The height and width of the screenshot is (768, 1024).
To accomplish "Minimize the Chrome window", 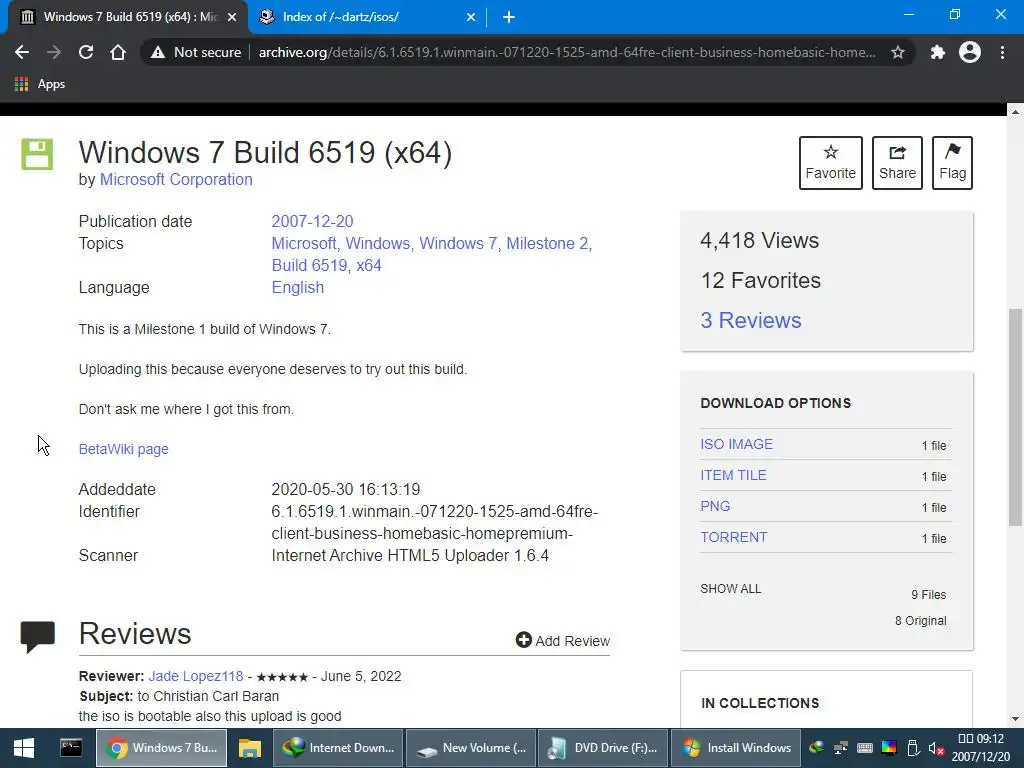I will (908, 14).
